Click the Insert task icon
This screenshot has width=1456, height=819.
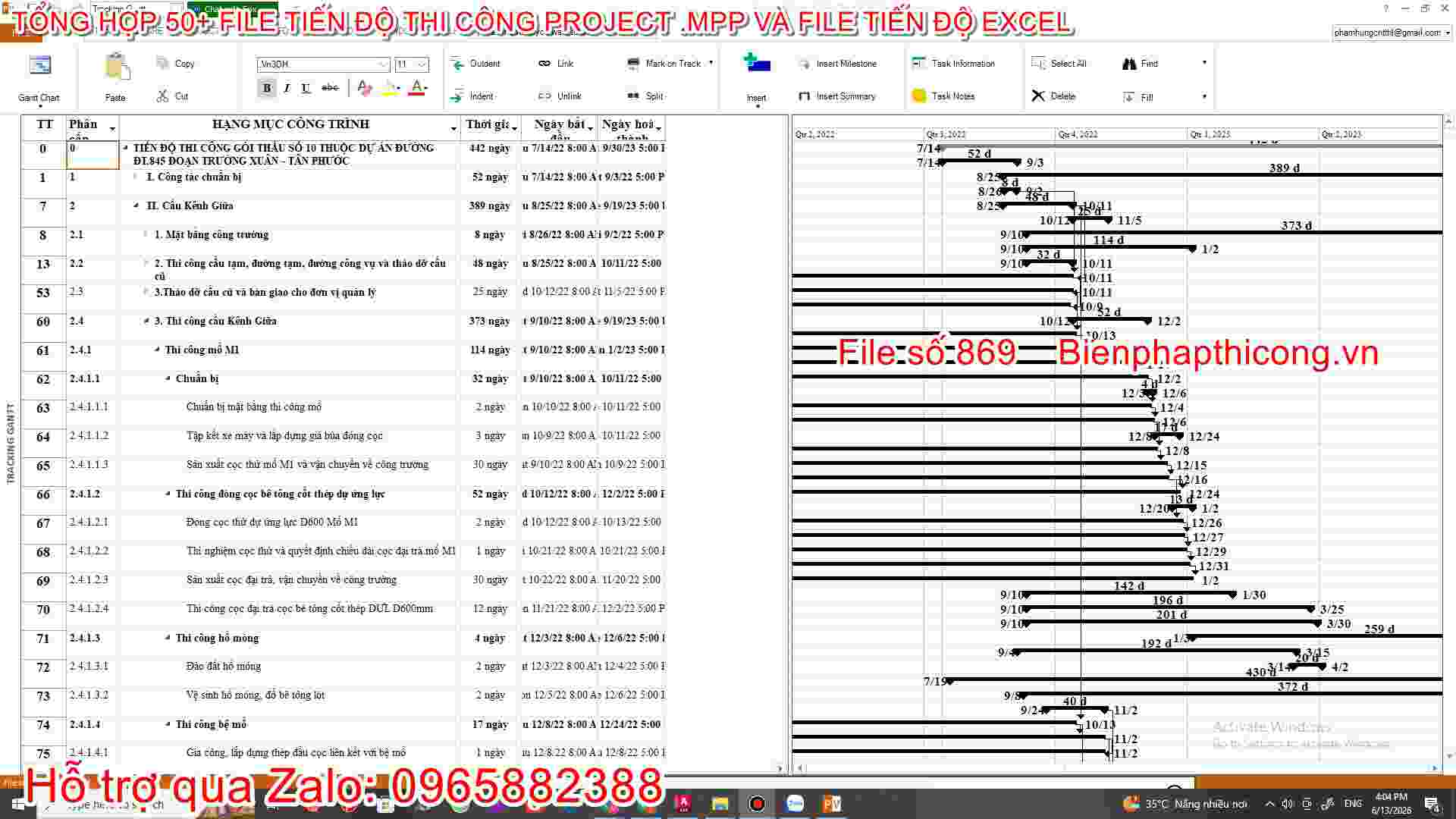(x=757, y=63)
